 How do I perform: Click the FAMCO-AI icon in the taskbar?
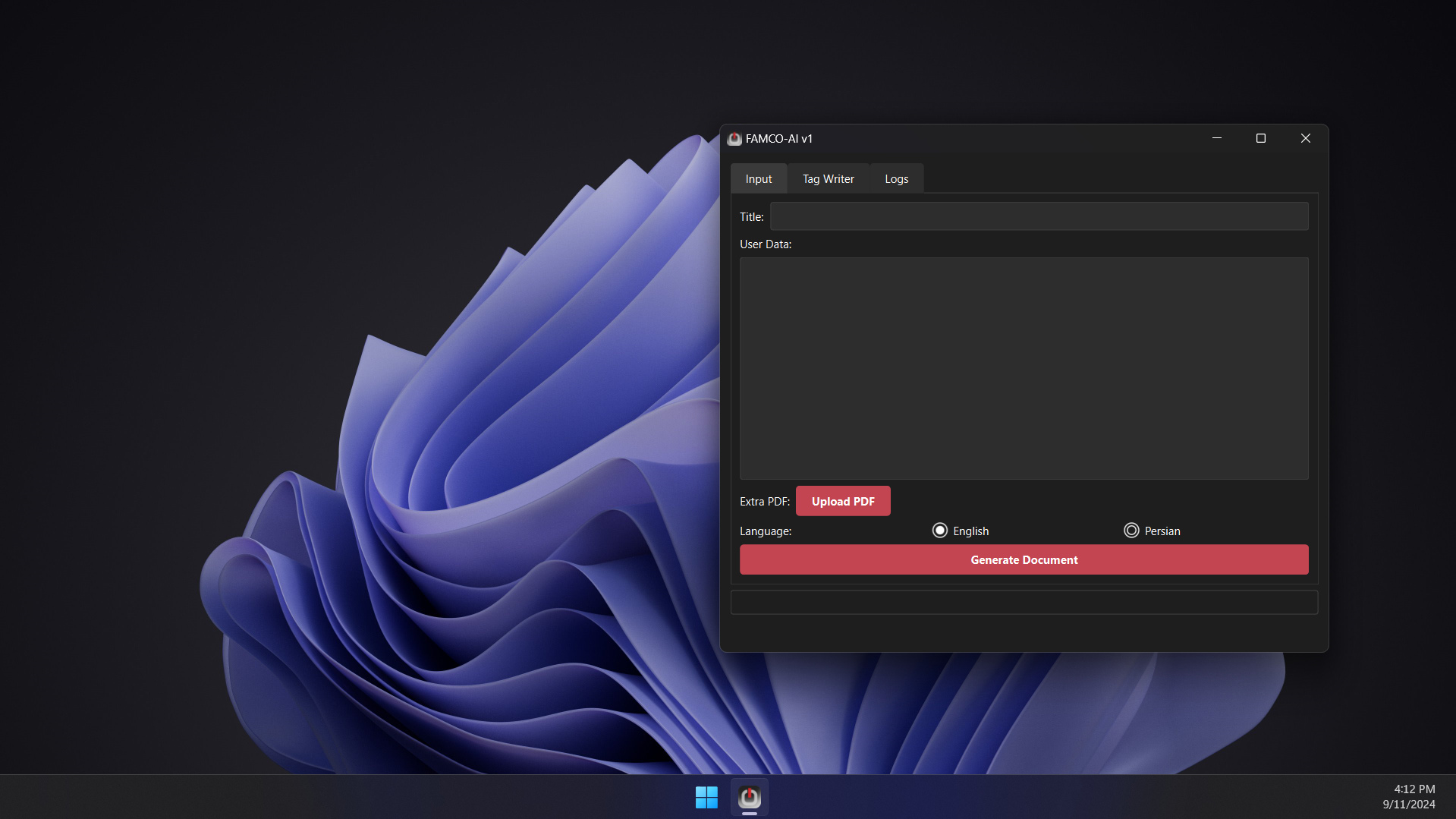click(750, 797)
